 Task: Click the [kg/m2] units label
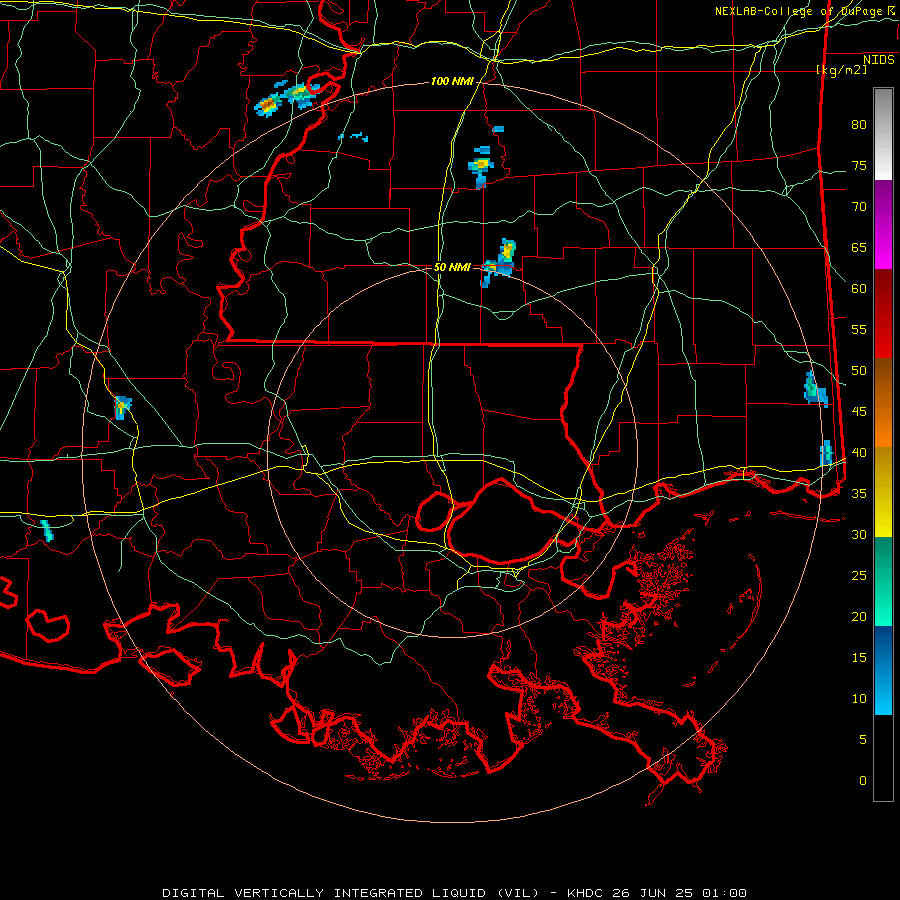click(841, 70)
